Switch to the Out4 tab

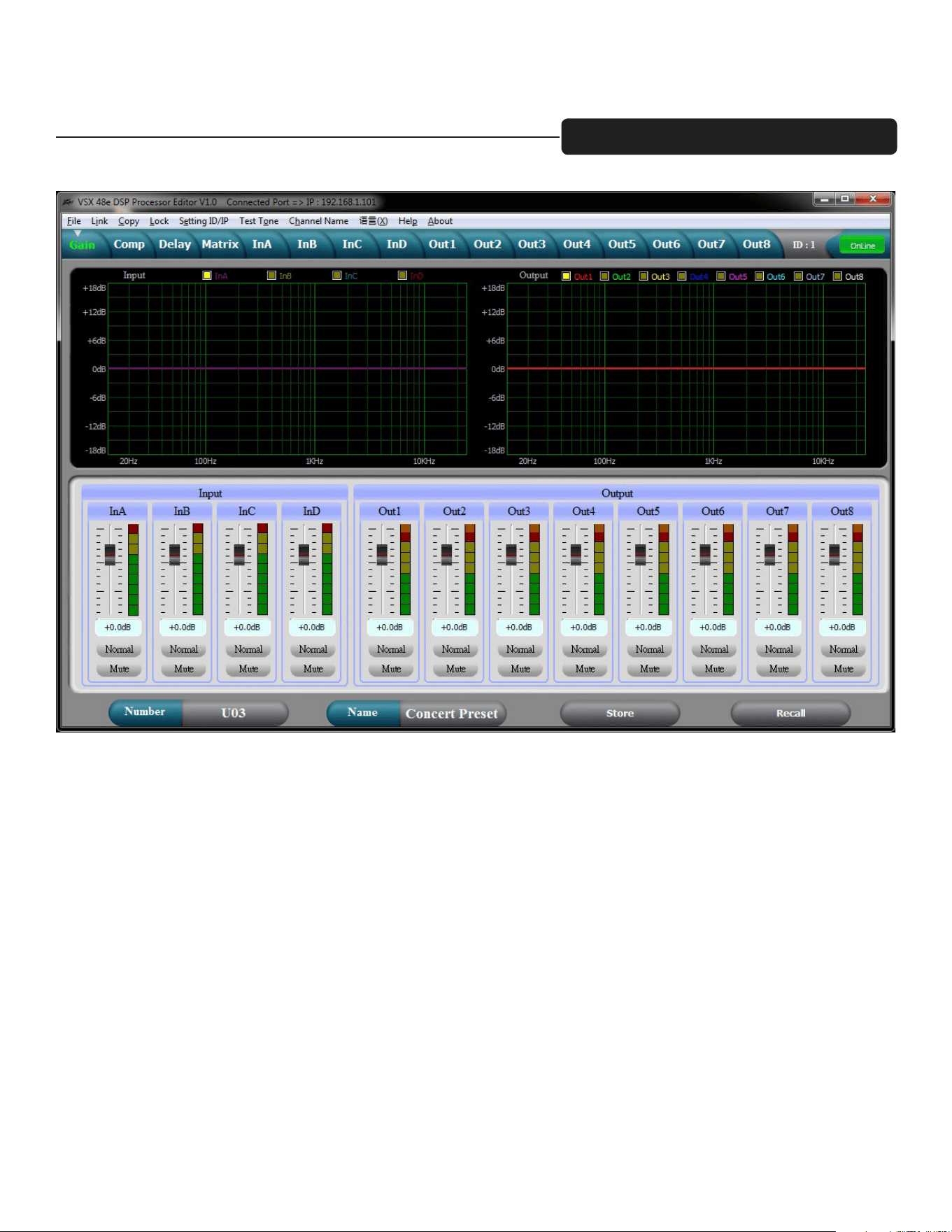(x=577, y=245)
